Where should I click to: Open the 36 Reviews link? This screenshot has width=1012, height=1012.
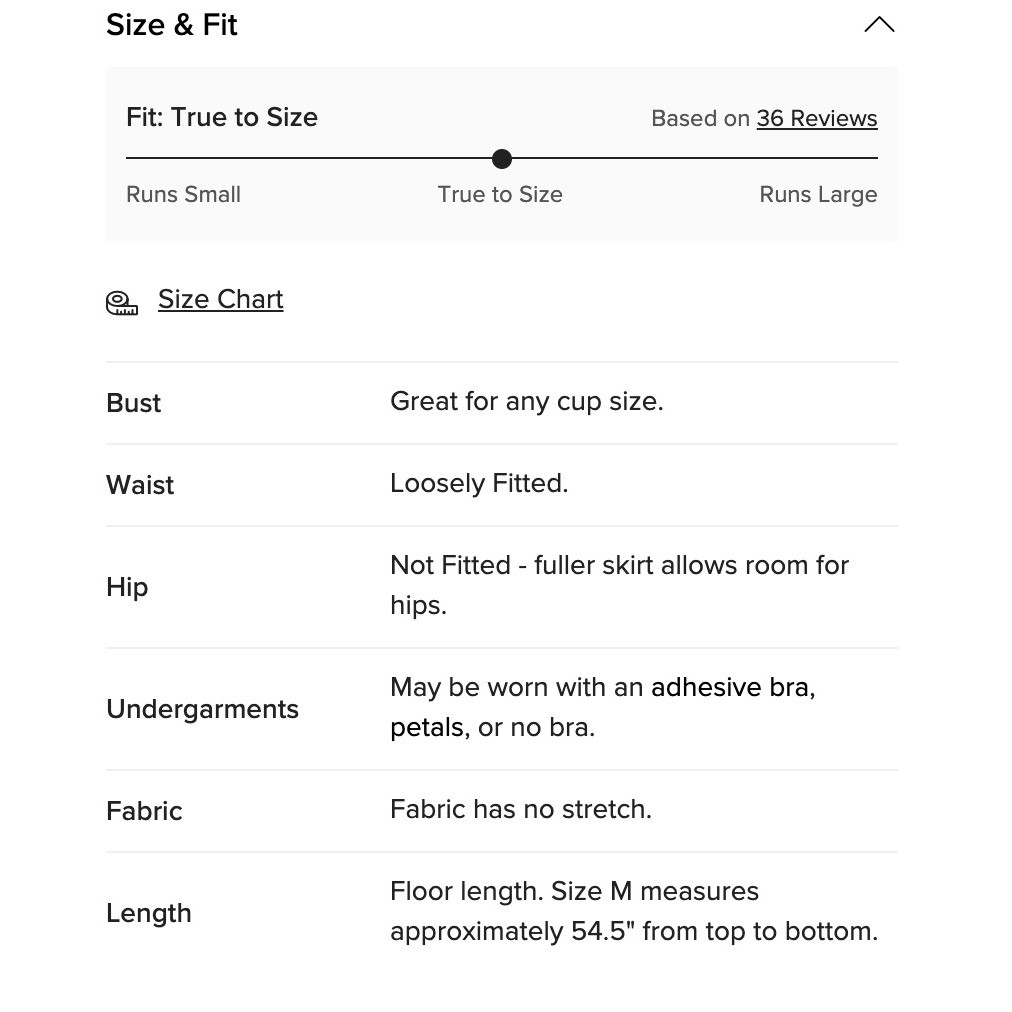click(x=816, y=119)
